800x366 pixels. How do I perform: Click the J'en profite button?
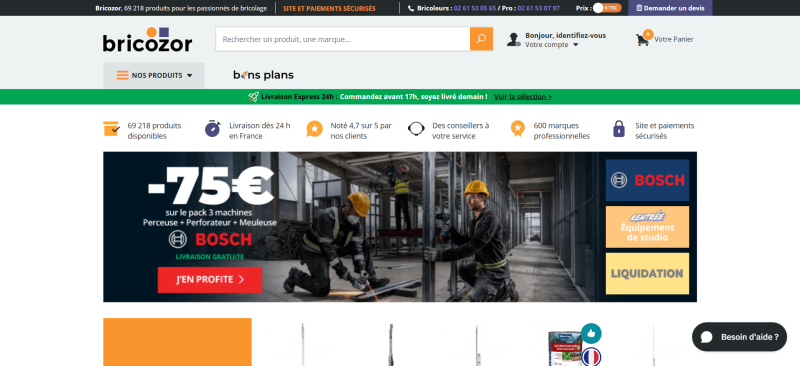pyautogui.click(x=210, y=280)
